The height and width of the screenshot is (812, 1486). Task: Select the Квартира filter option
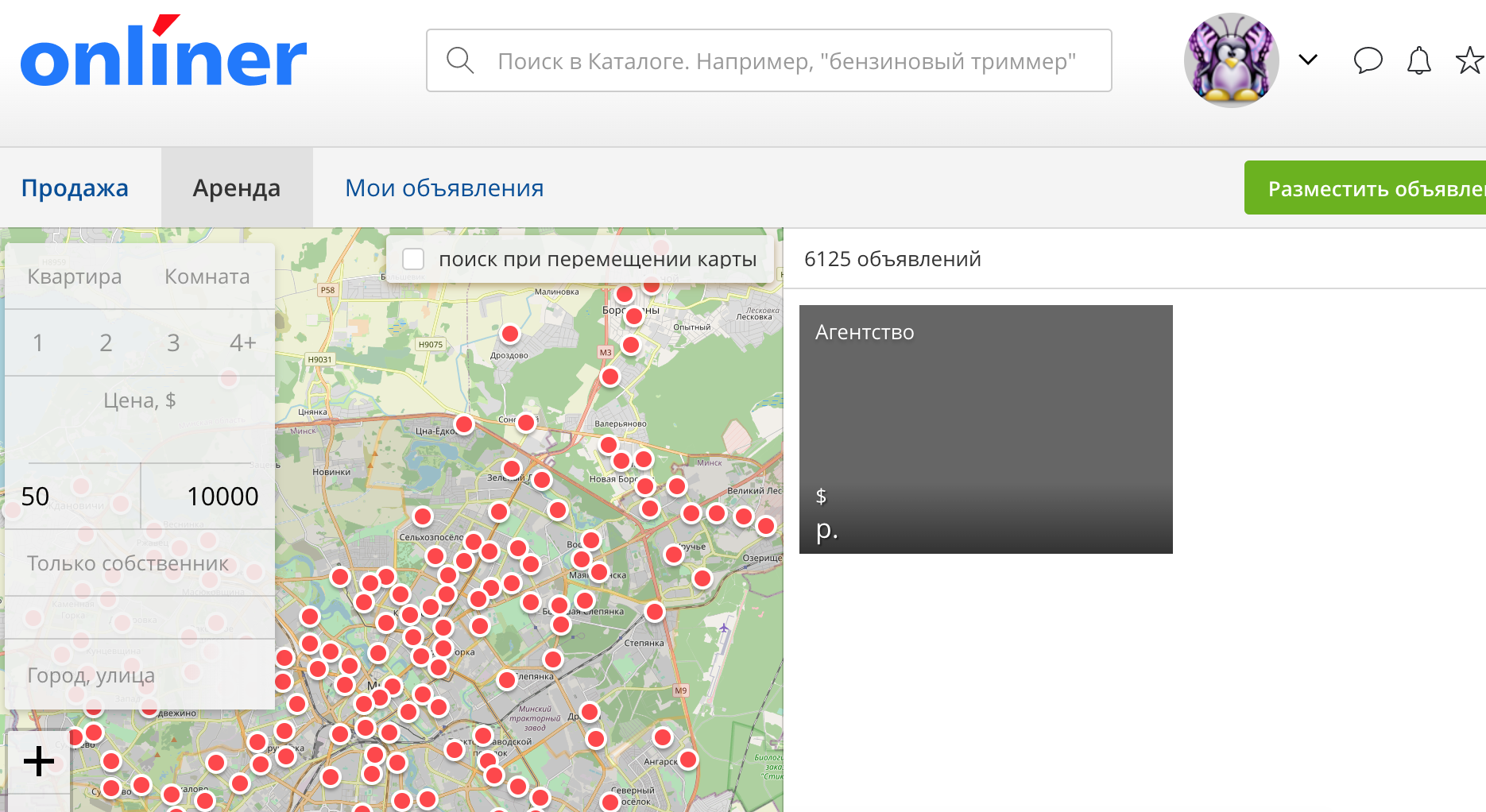[x=75, y=276]
